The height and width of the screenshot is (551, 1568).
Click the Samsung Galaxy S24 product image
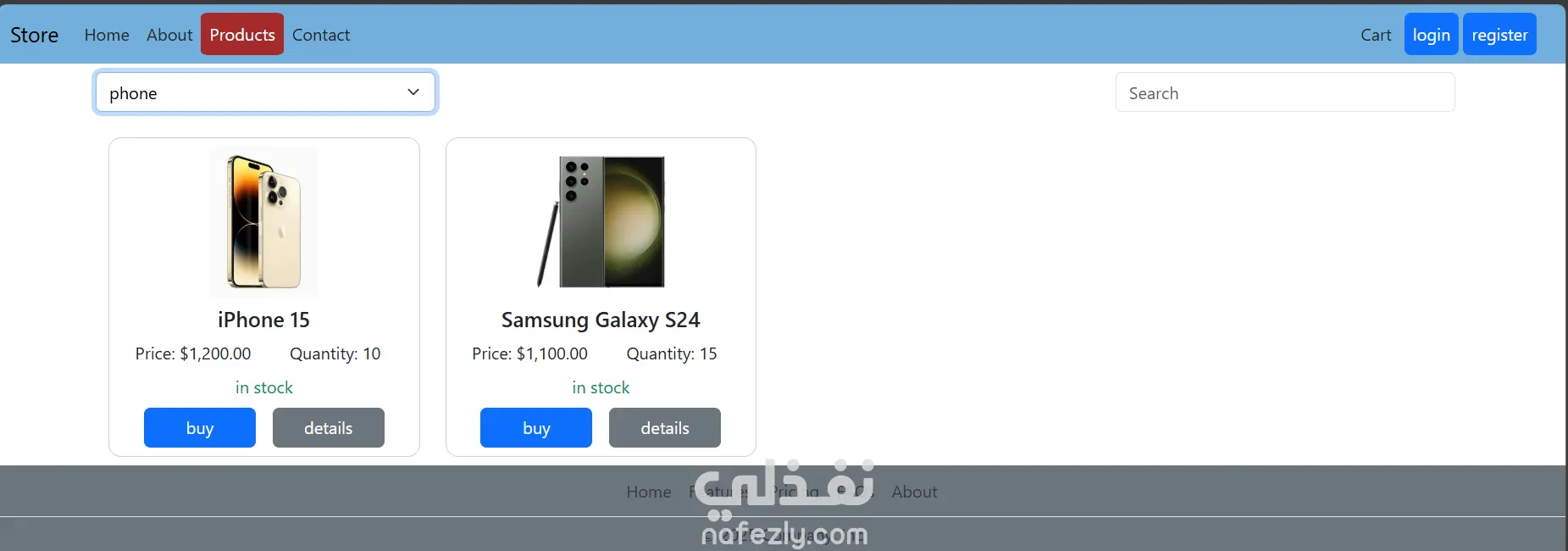click(601, 221)
